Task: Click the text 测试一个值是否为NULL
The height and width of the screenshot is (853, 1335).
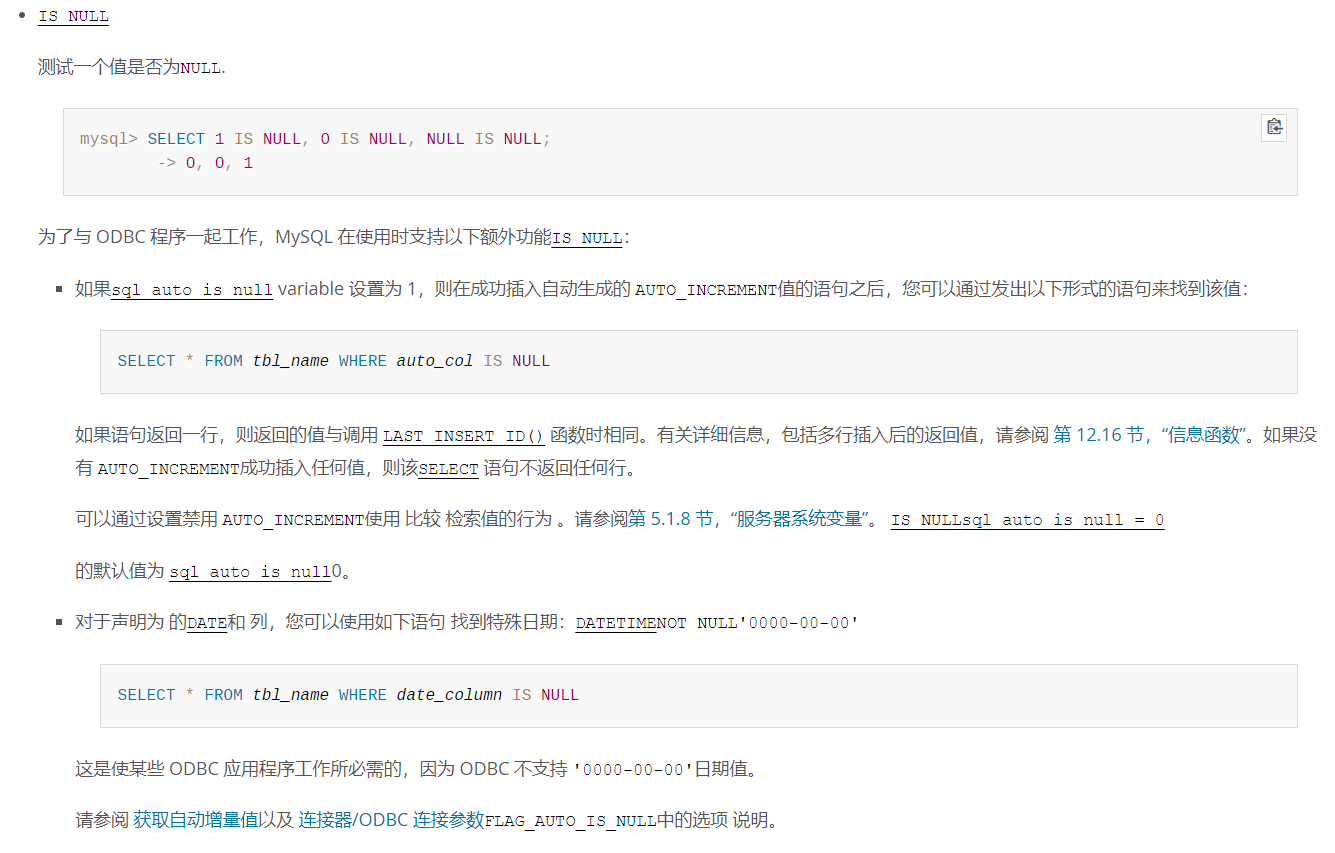Action: [132, 68]
